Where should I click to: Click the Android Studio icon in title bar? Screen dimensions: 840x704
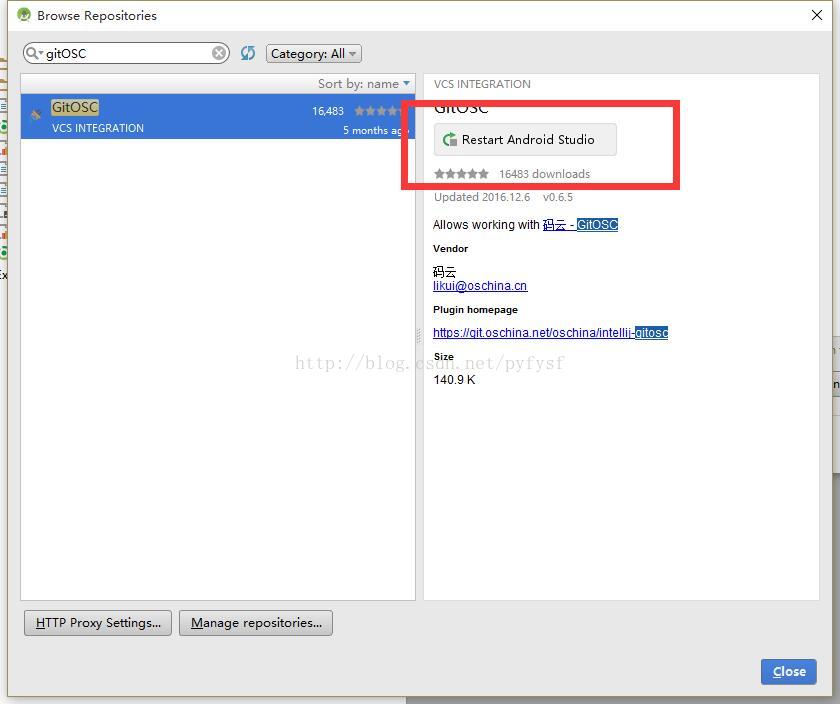24,15
